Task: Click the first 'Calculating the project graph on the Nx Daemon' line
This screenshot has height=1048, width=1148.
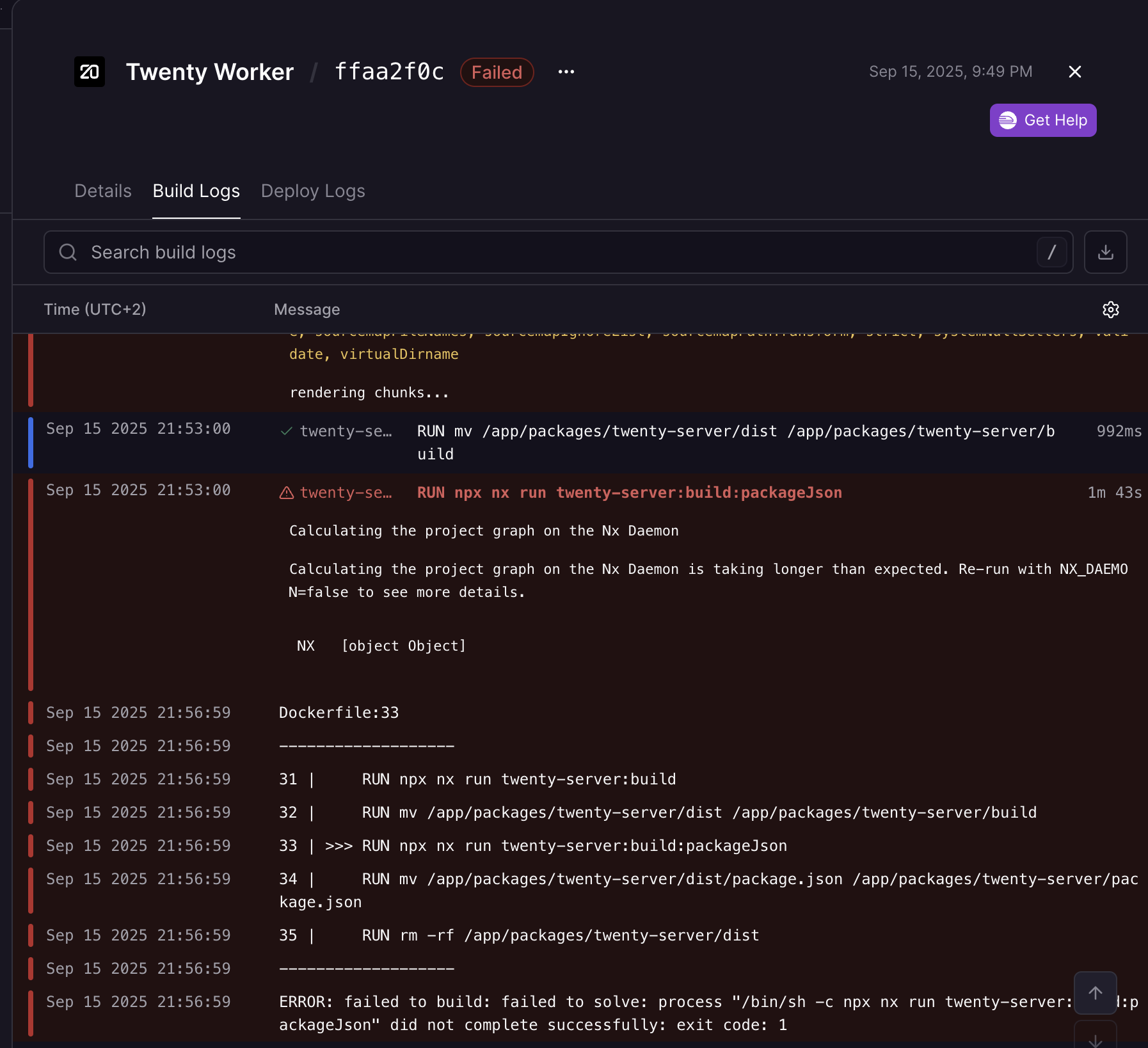Action: pyautogui.click(x=484, y=531)
